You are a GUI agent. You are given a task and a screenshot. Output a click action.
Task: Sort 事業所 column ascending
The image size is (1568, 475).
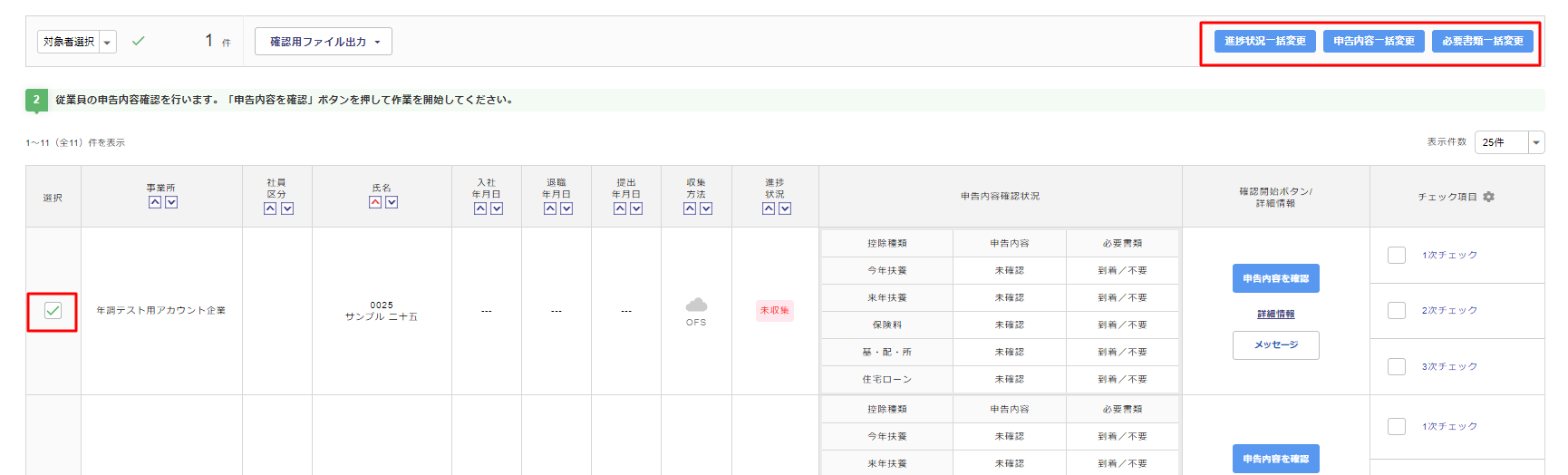tap(155, 202)
